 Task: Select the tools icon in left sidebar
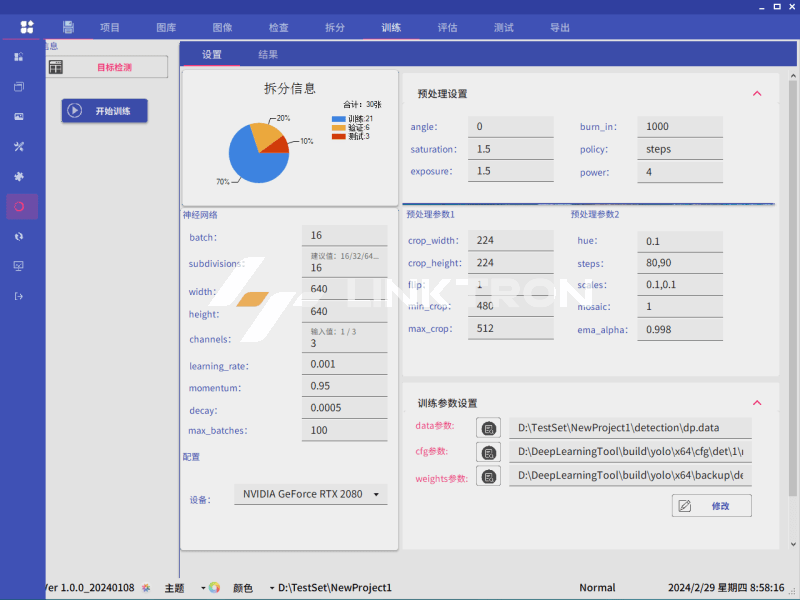pyautogui.click(x=19, y=147)
